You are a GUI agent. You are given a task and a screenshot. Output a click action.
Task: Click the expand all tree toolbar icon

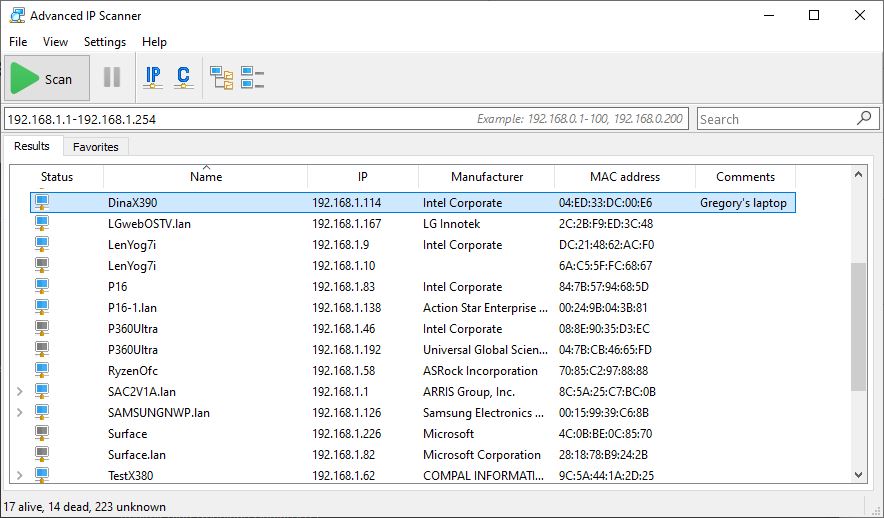(x=222, y=78)
